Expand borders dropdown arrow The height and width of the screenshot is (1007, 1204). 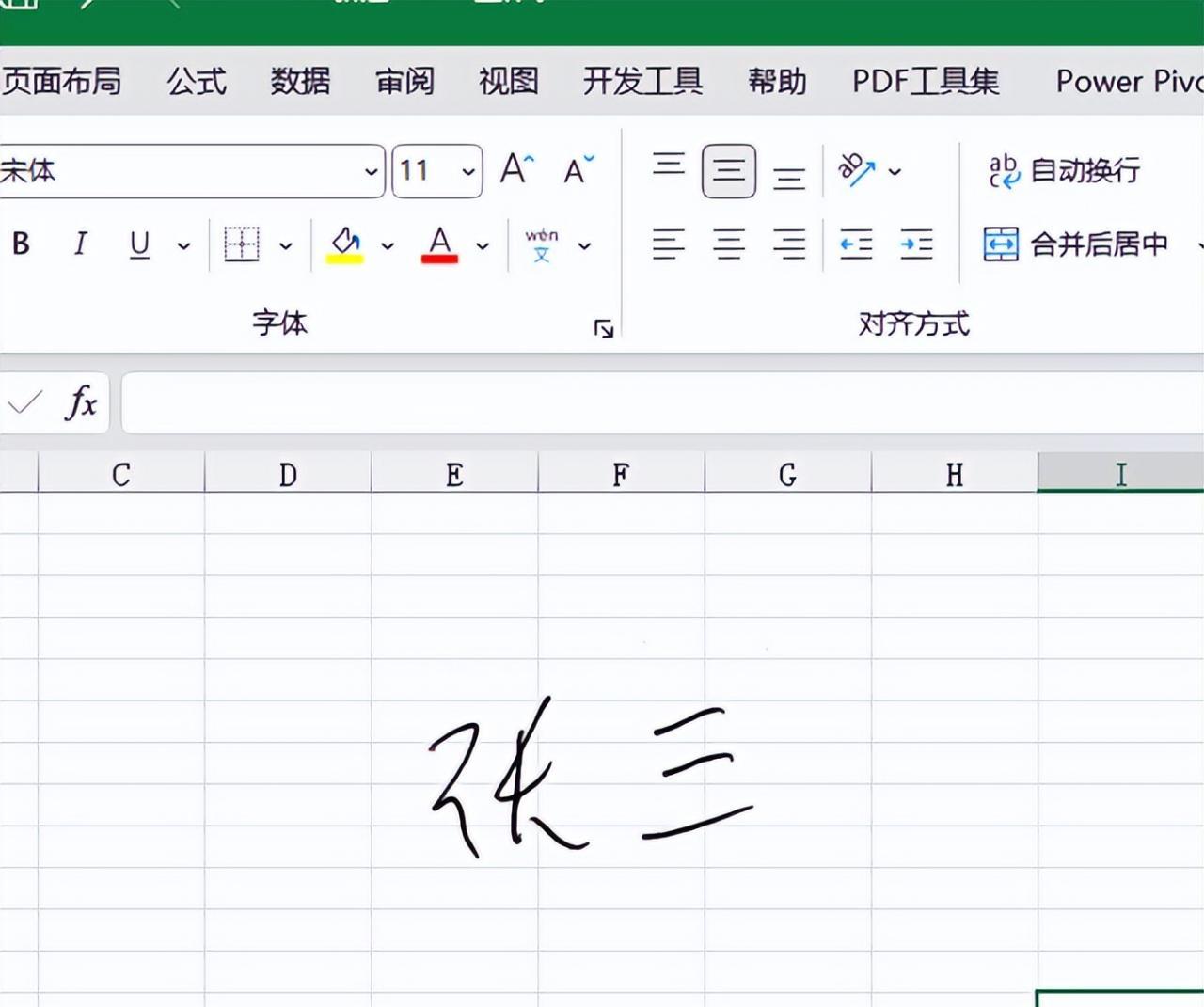(286, 246)
